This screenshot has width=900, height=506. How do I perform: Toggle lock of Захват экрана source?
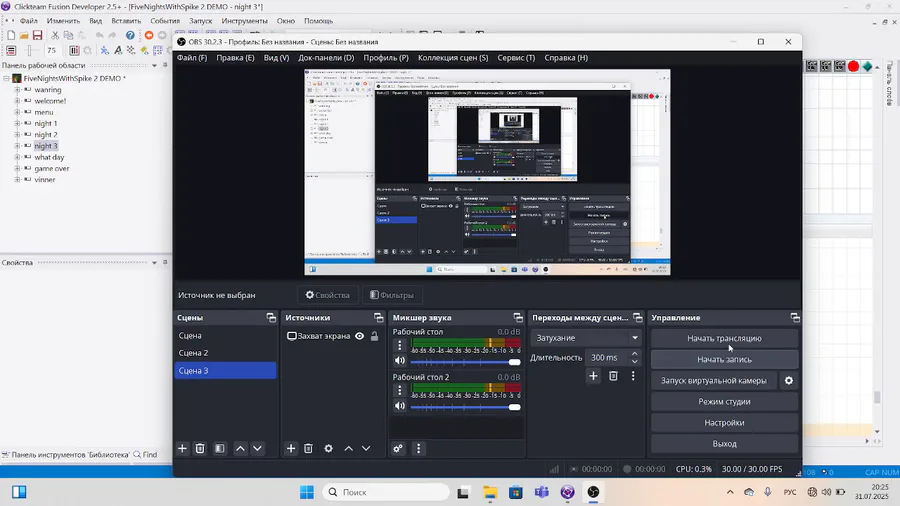pyautogui.click(x=375, y=336)
